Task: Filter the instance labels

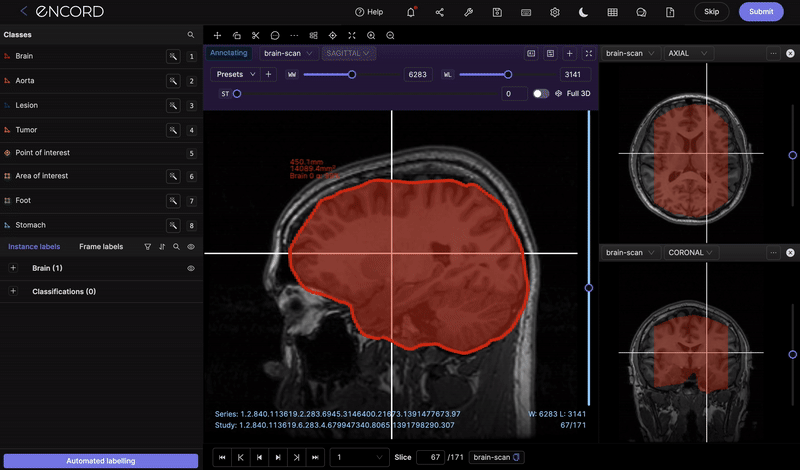Action: pyautogui.click(x=147, y=247)
